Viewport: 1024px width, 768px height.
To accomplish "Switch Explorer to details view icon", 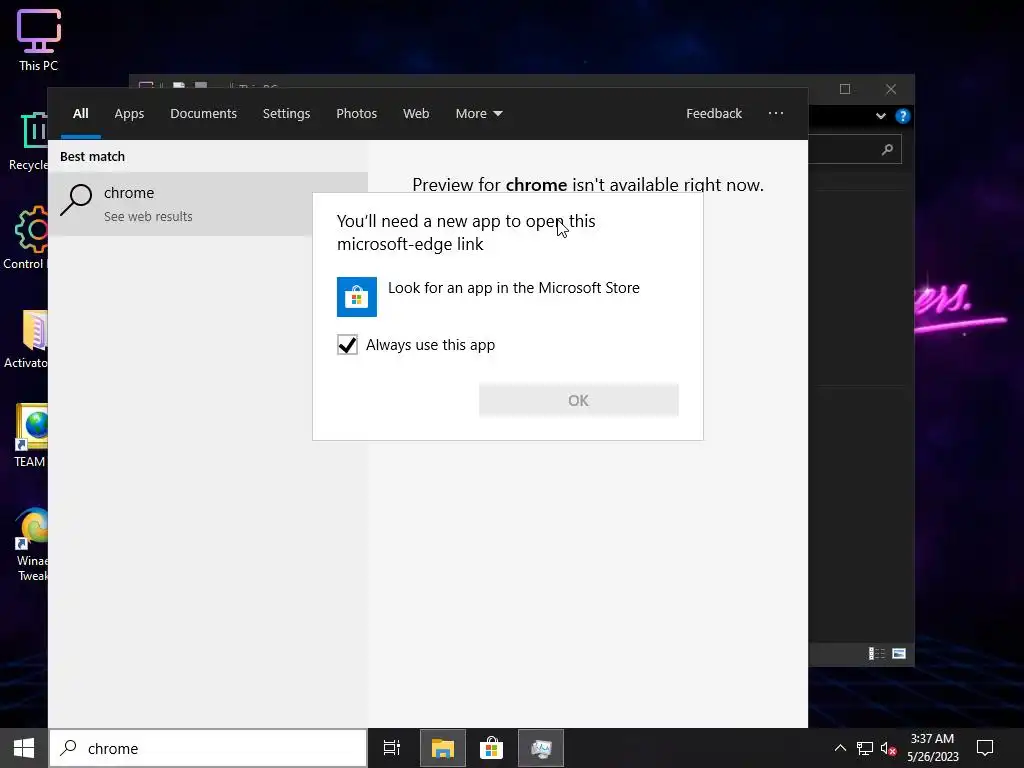I will click(x=876, y=654).
